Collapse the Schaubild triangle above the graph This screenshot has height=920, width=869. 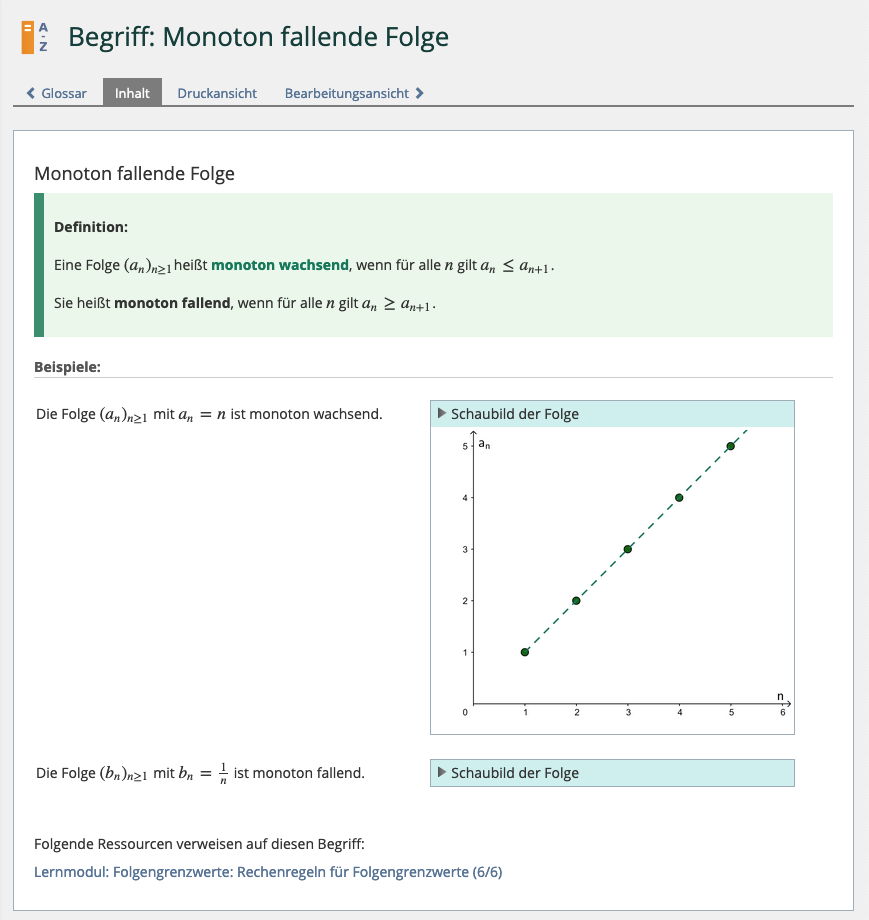coord(442,414)
